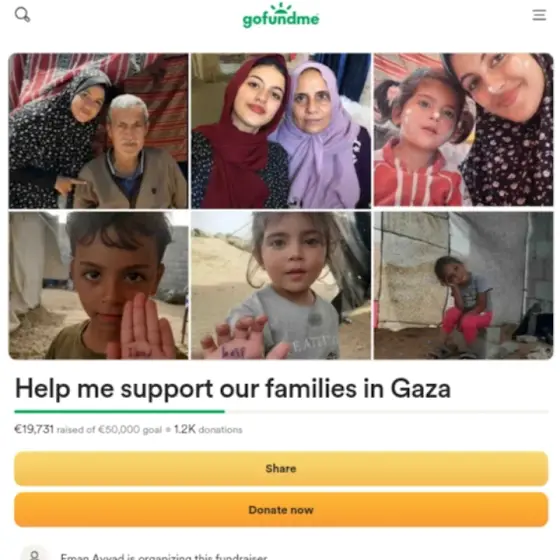Open photo of women in red and purple hijabs

pos(281,131)
